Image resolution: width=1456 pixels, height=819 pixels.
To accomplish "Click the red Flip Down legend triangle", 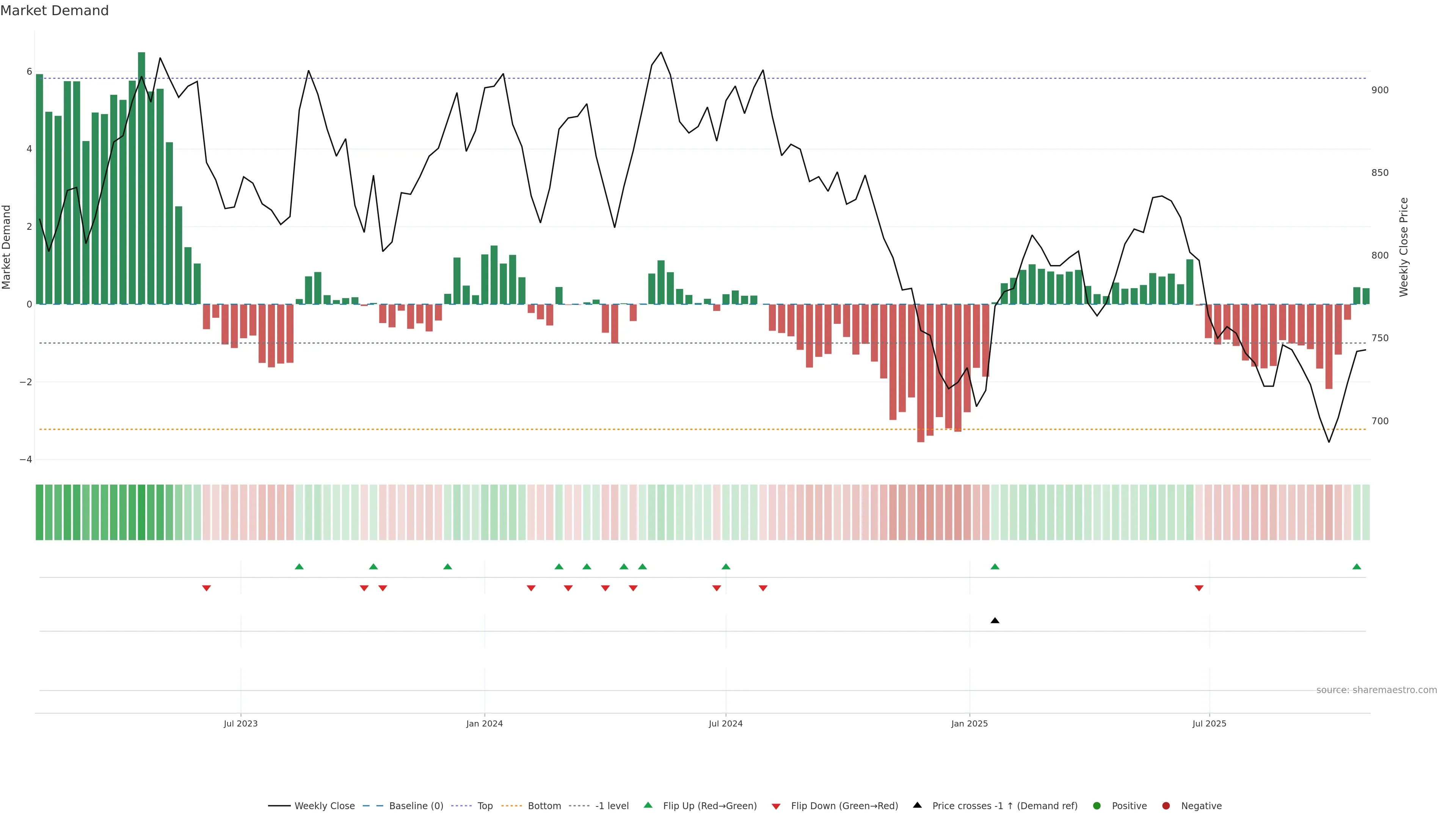I will tap(775, 806).
